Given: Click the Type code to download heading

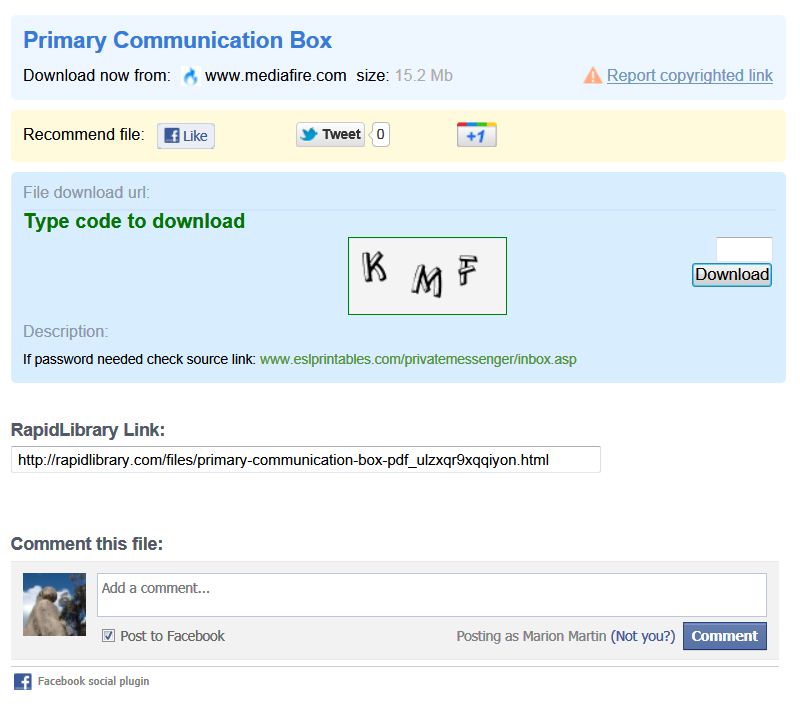Looking at the screenshot, I should pos(135,221).
